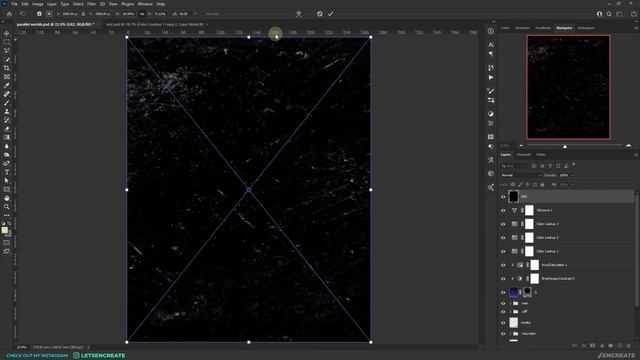This screenshot has width=640, height=360.
Task: Expand the cliff layer group
Action: pyautogui.click(x=511, y=312)
